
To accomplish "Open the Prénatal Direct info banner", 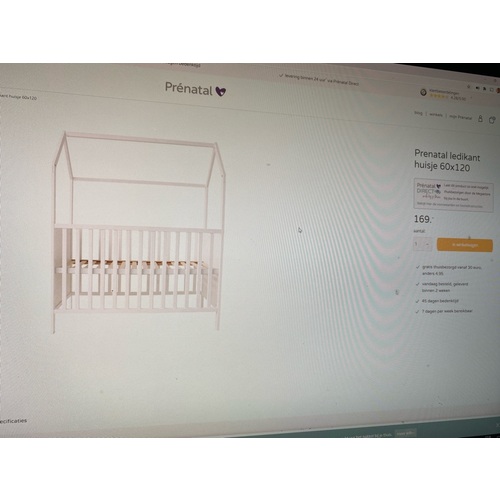I will coord(453,195).
